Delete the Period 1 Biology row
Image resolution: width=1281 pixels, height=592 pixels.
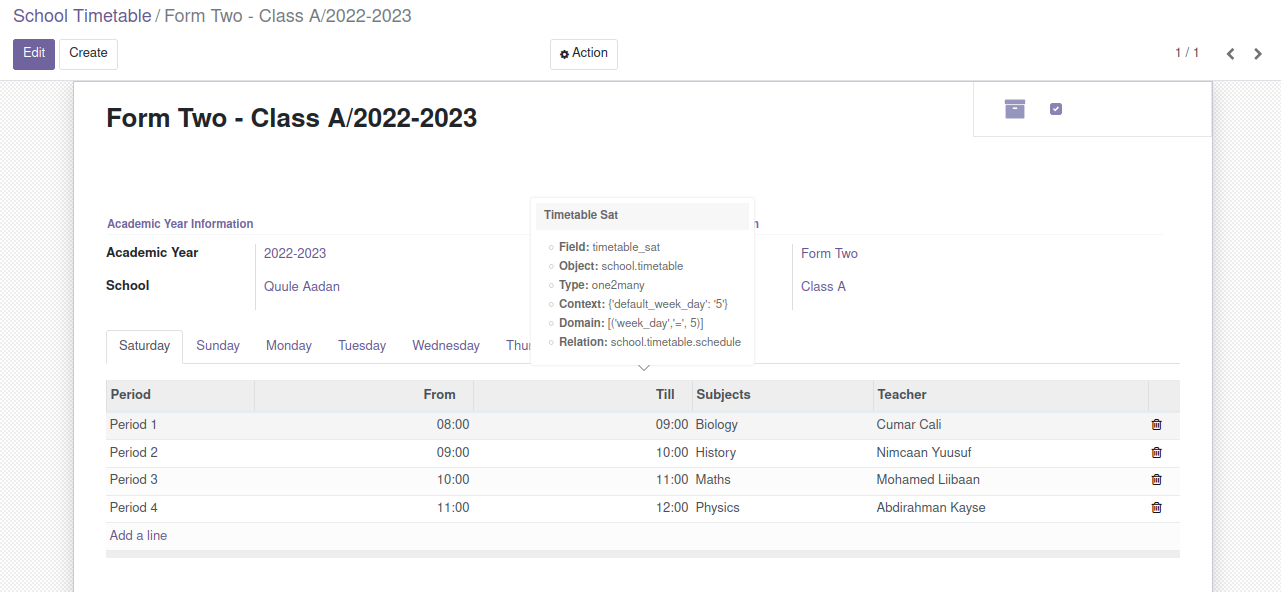click(x=1156, y=425)
